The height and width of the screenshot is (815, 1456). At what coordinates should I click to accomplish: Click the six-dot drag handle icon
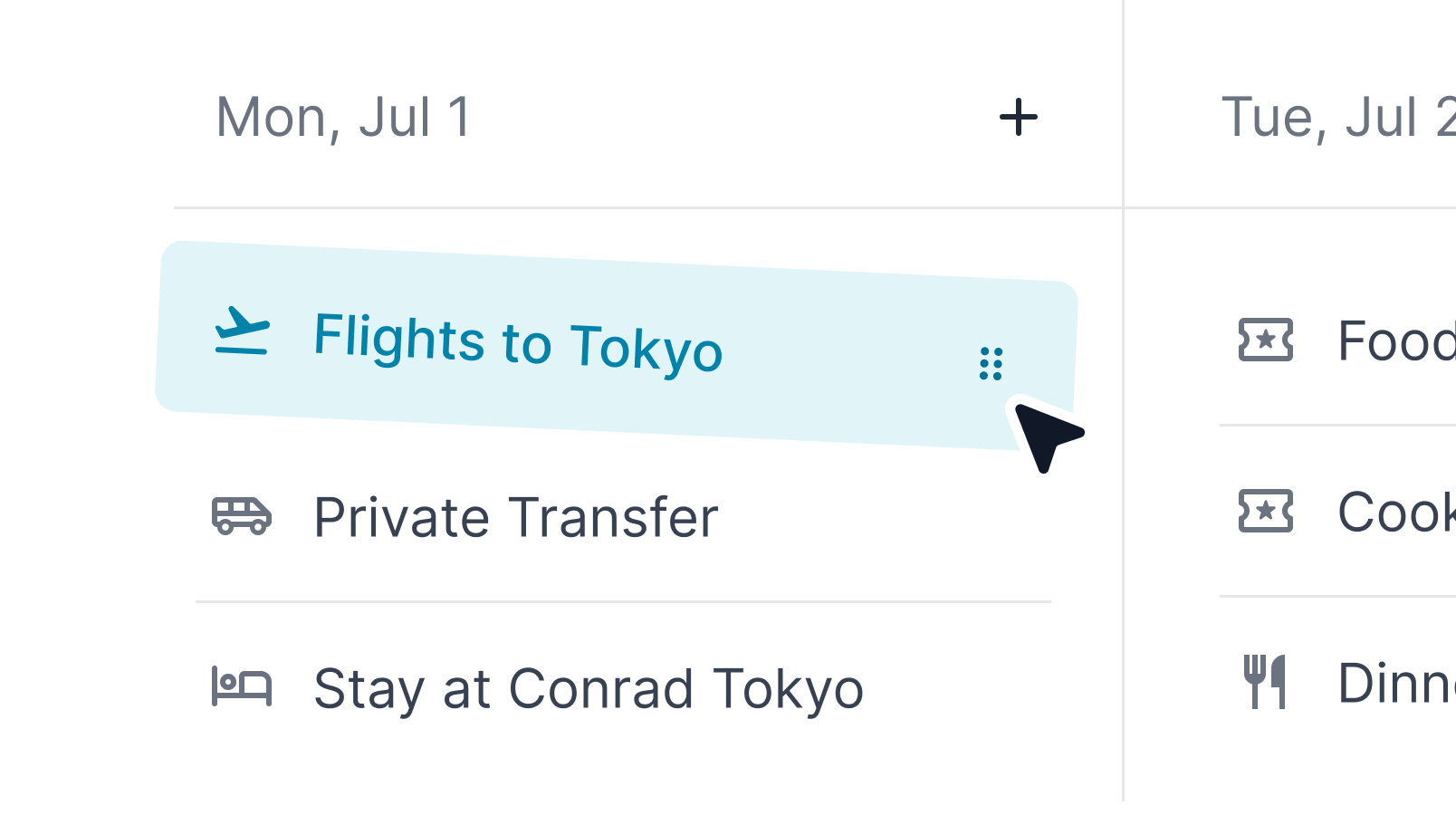click(991, 364)
